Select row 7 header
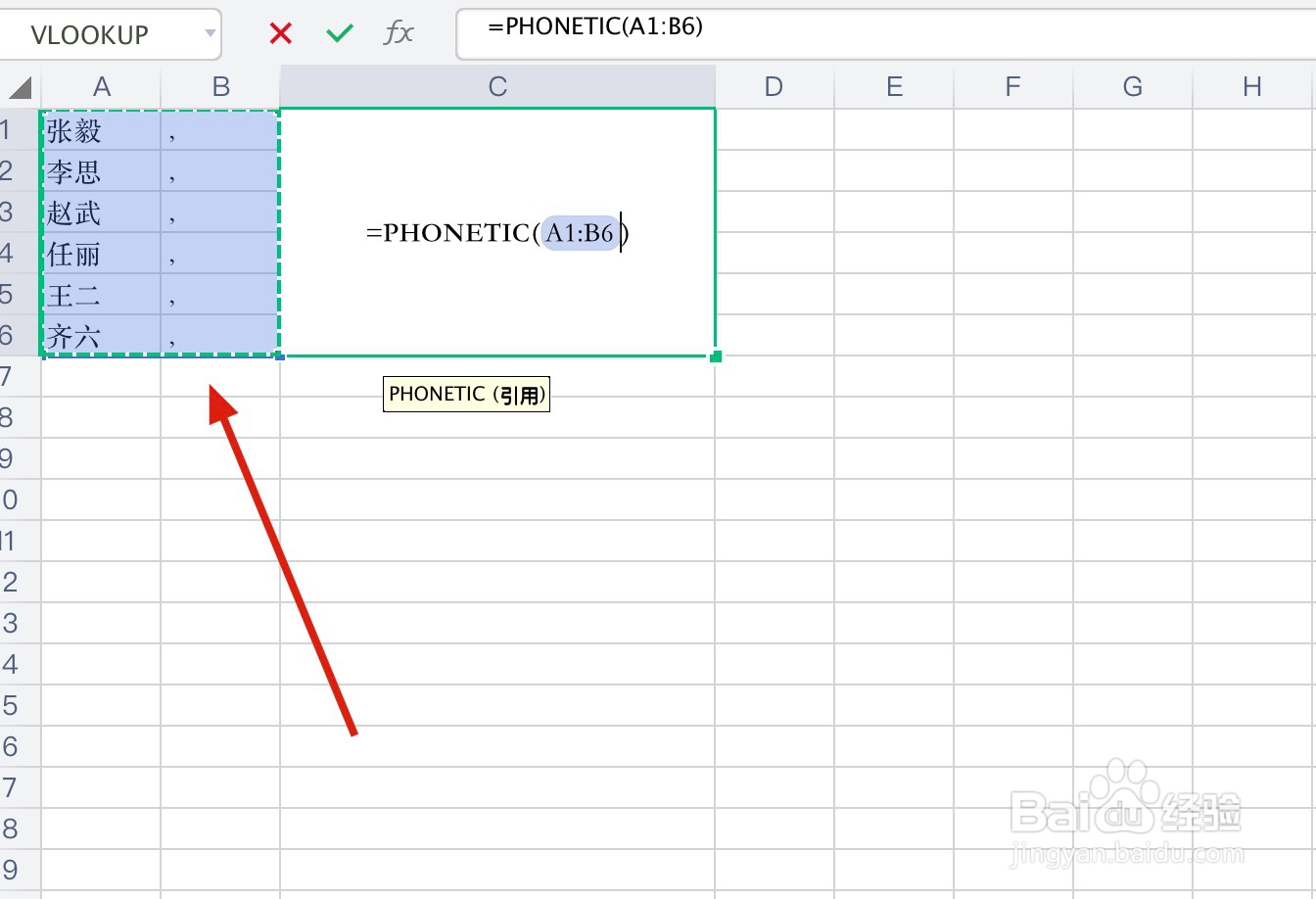Viewport: 1316px width, 899px height. pos(20,376)
